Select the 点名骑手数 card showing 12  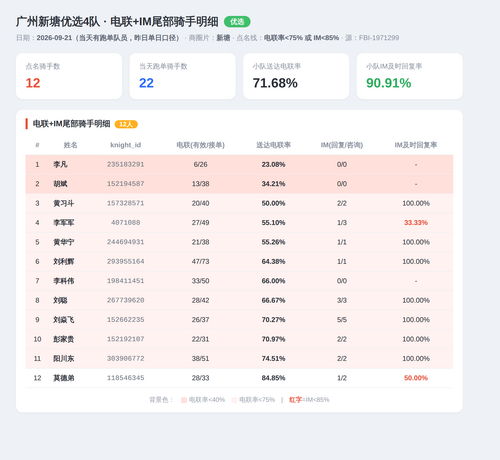(69, 76)
